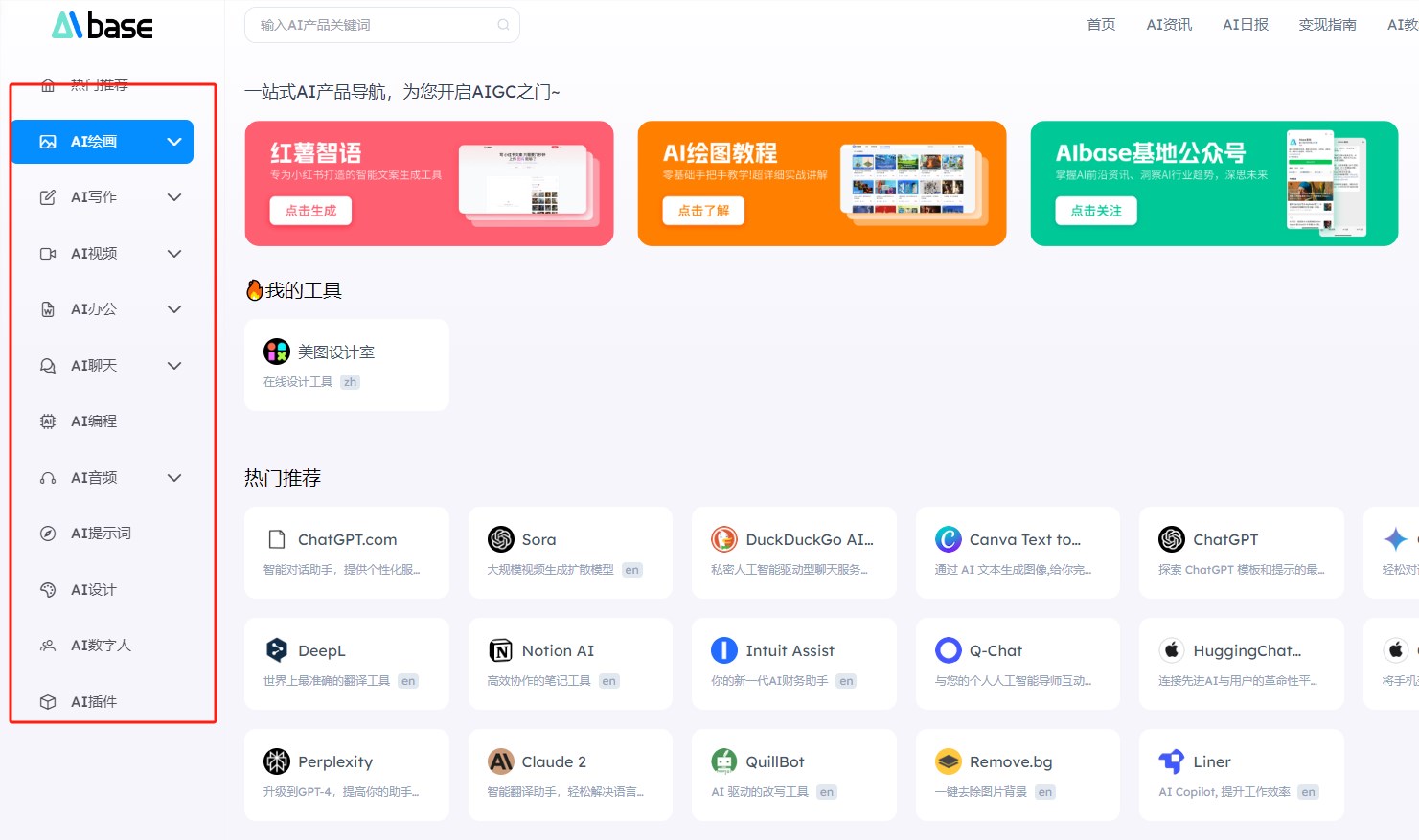The width and height of the screenshot is (1419, 840).
Task: Click the AI写作 pencil icon
Action: point(48,197)
